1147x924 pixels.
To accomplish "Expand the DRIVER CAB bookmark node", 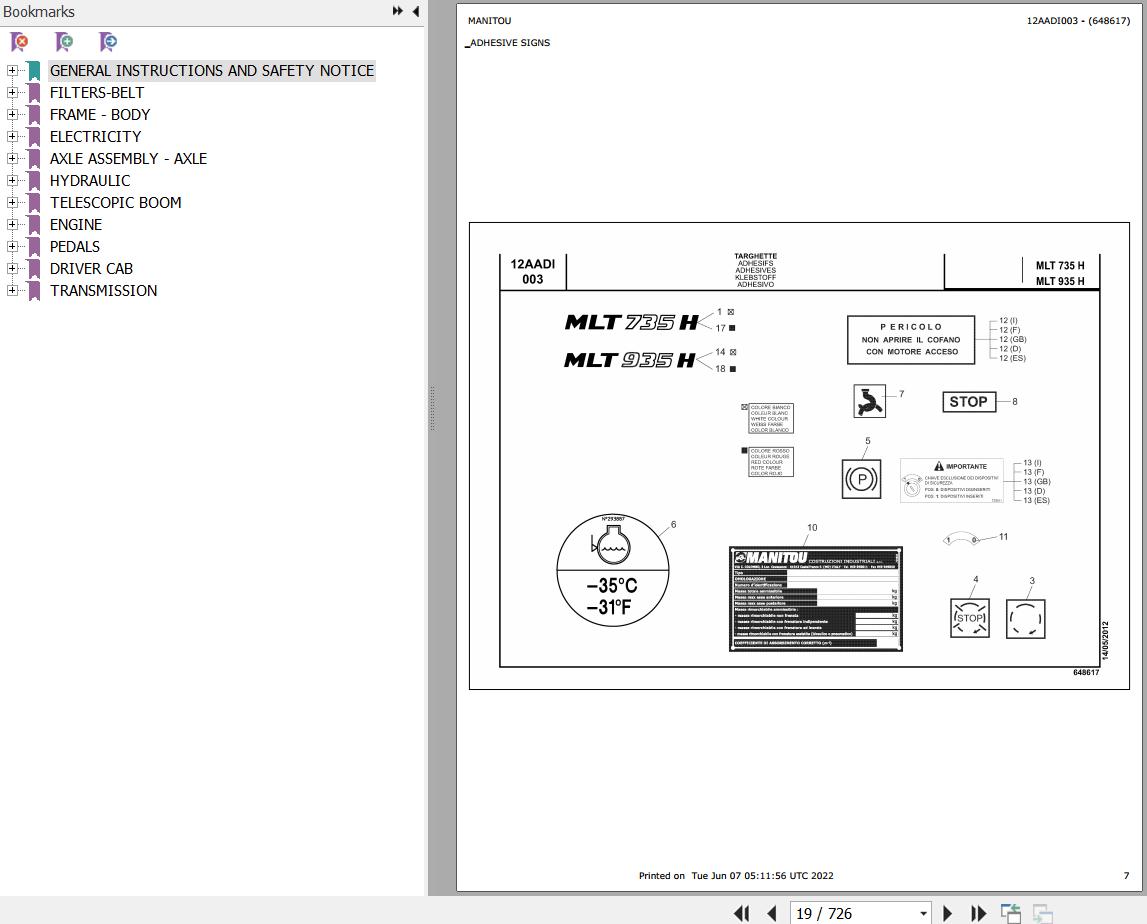I will coord(12,268).
